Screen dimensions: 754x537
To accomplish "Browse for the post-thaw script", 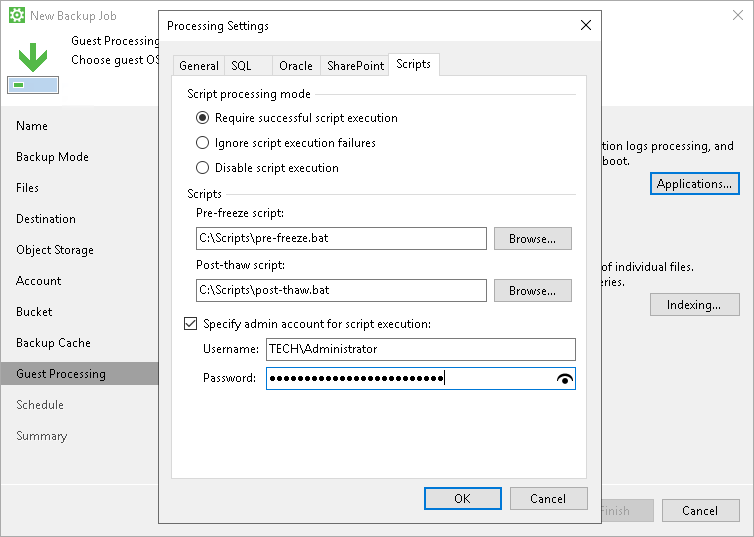I will pyautogui.click(x=531, y=291).
